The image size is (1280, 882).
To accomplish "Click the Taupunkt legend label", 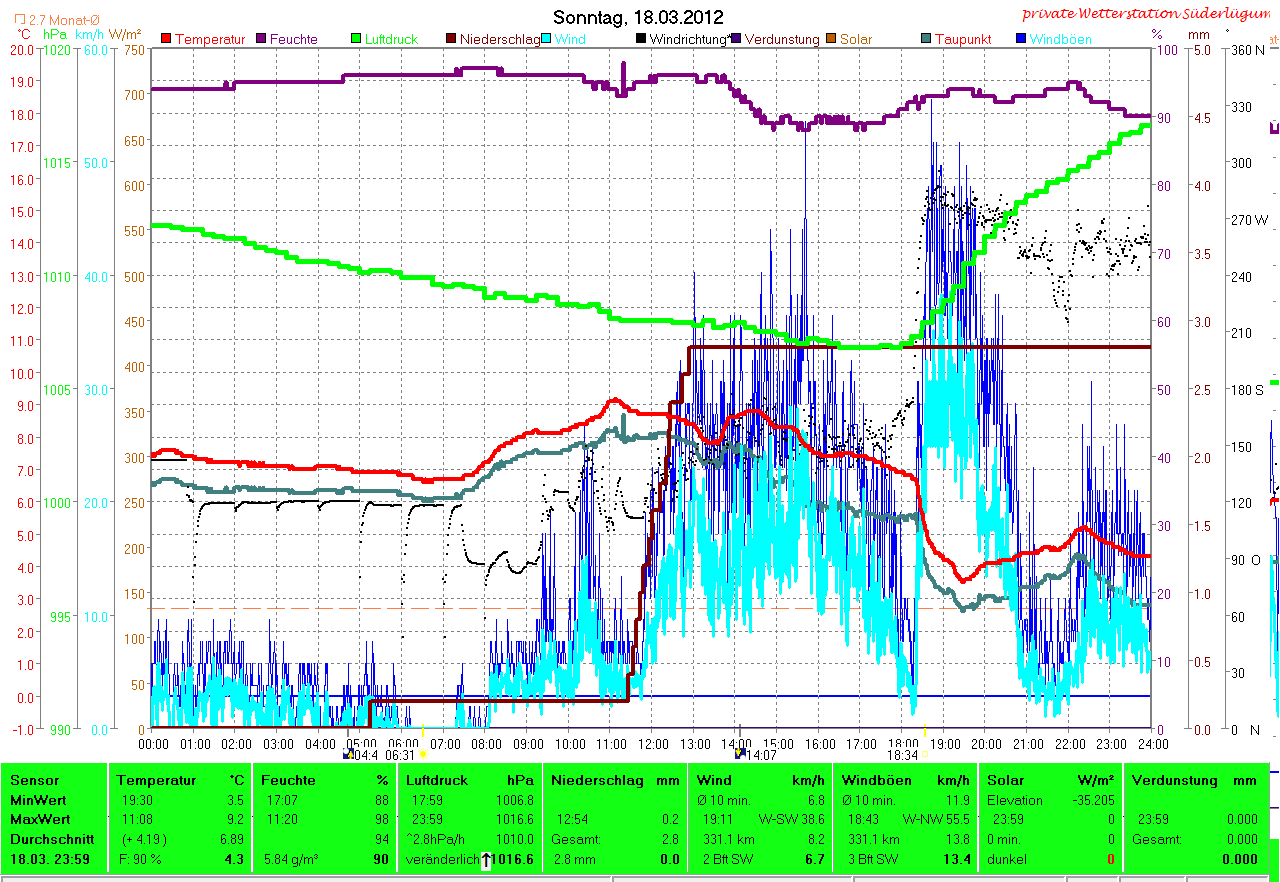I will [964, 40].
